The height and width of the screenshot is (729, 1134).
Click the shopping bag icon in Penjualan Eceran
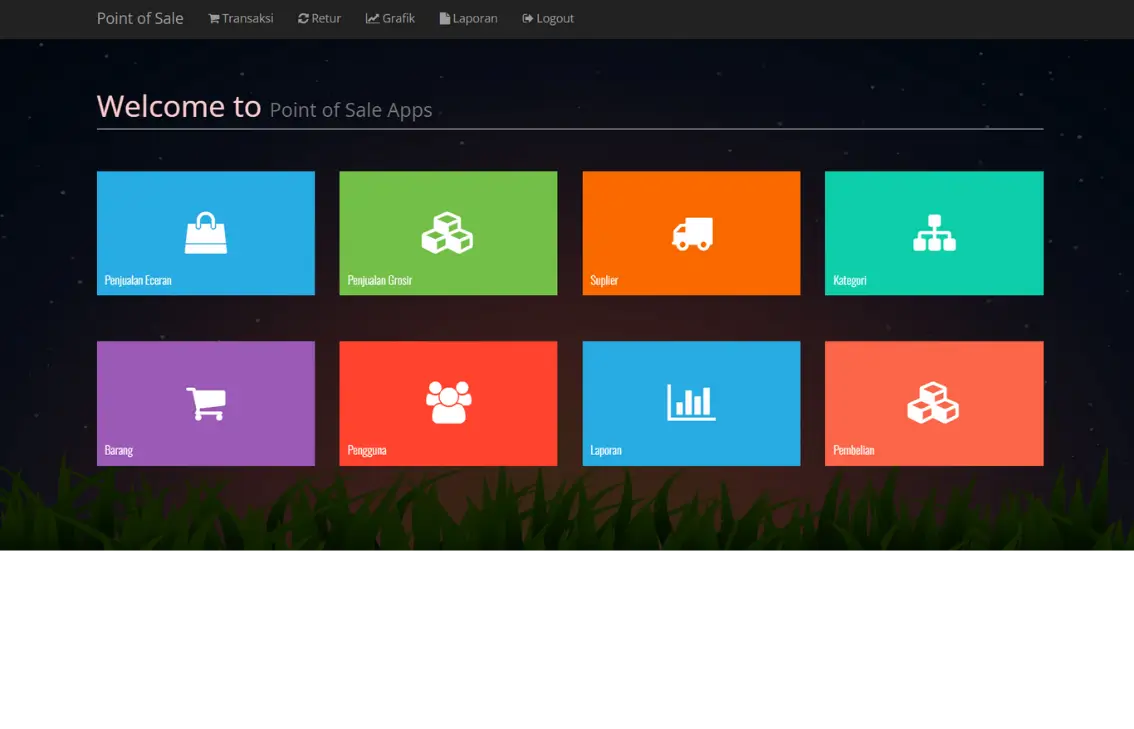tap(206, 233)
